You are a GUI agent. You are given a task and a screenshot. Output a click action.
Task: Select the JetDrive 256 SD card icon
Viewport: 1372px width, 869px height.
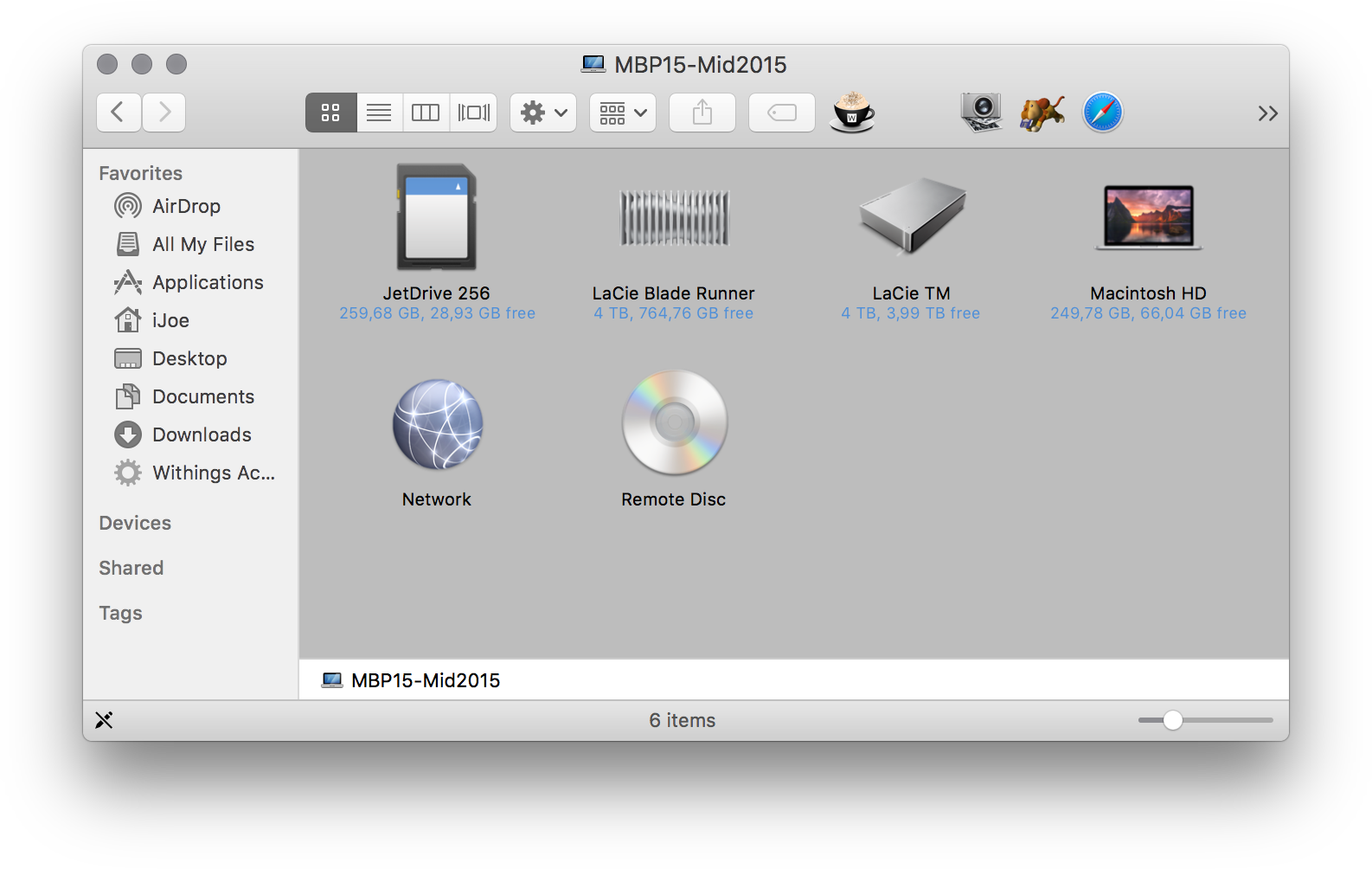pos(437,218)
